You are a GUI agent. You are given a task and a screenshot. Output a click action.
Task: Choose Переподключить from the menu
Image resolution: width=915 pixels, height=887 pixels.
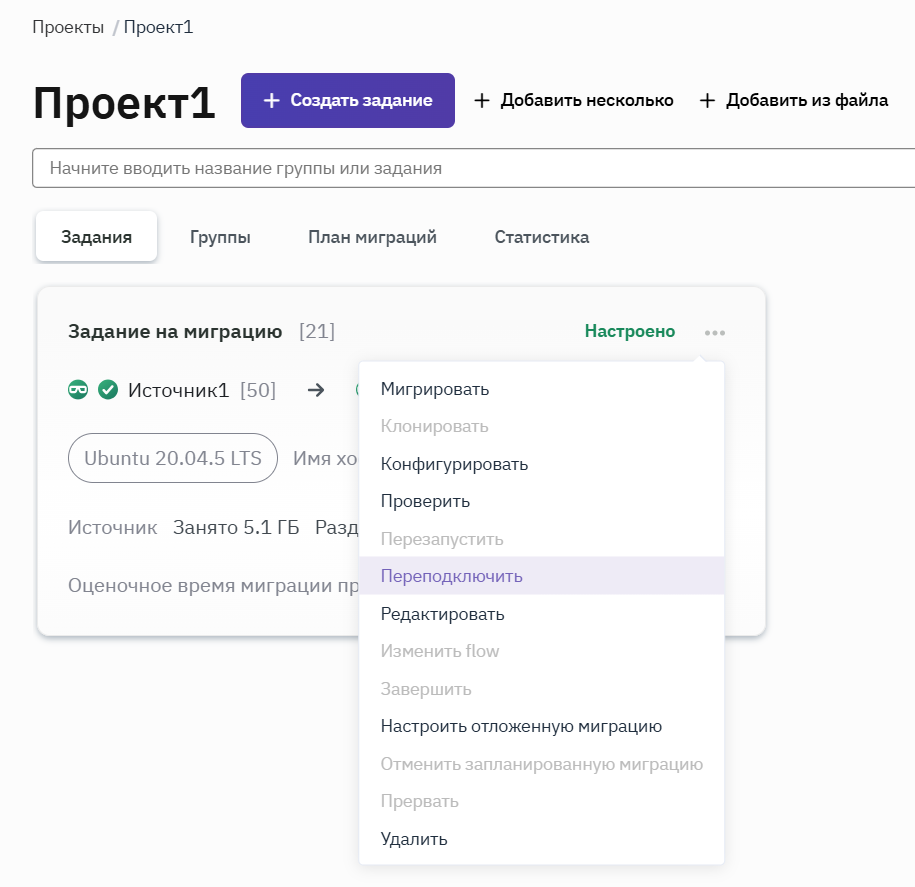pyautogui.click(x=451, y=576)
